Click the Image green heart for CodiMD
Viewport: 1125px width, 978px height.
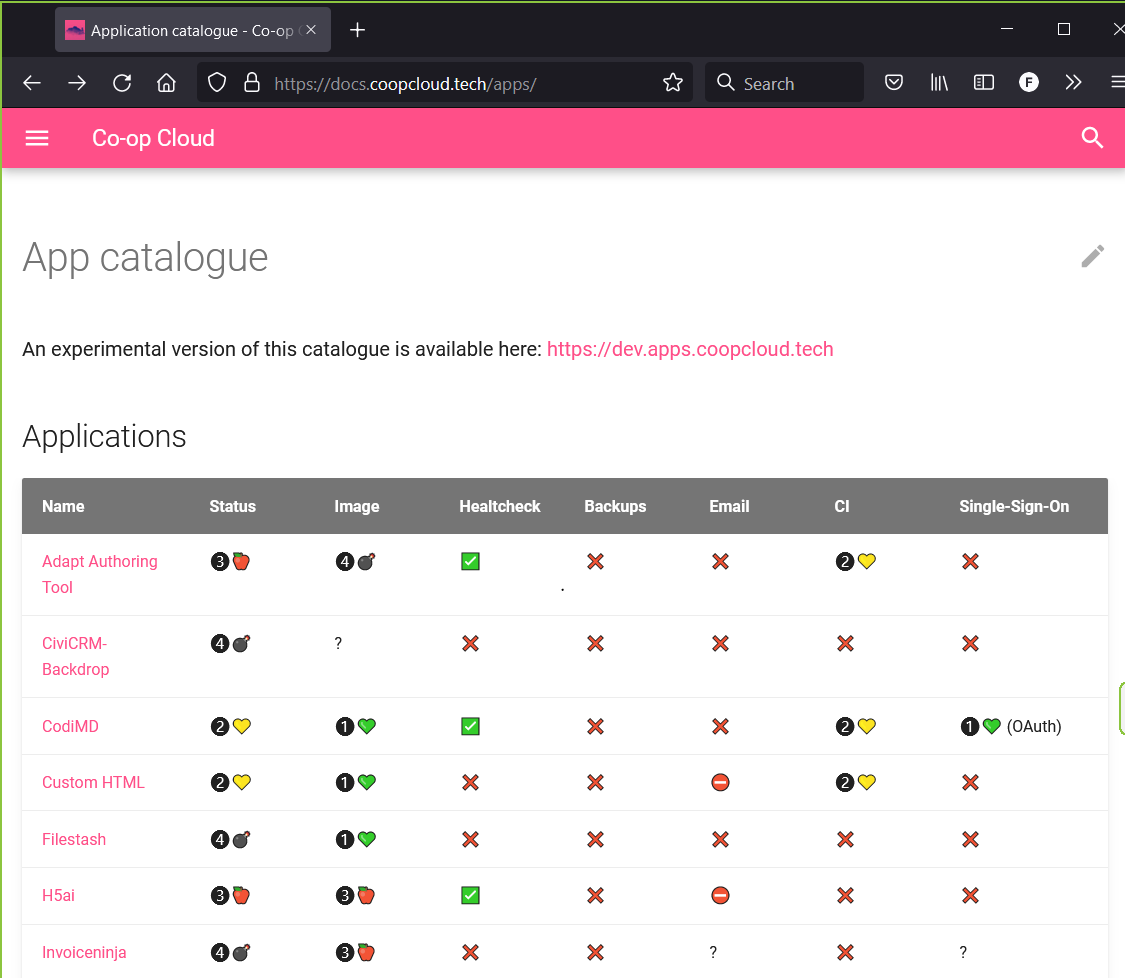(x=367, y=726)
